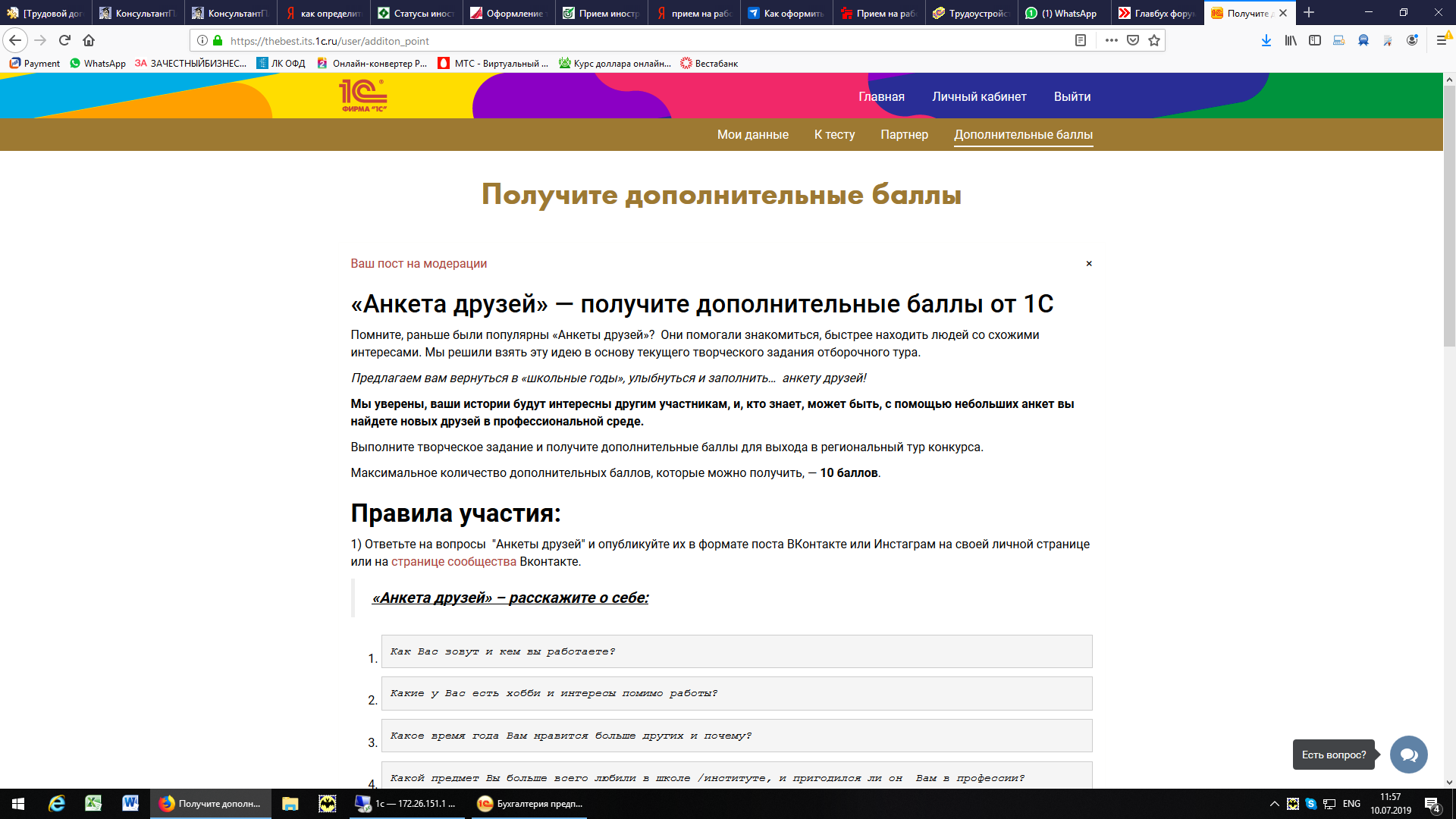
Task: Open the «Мои данные» menu item
Action: tap(752, 135)
